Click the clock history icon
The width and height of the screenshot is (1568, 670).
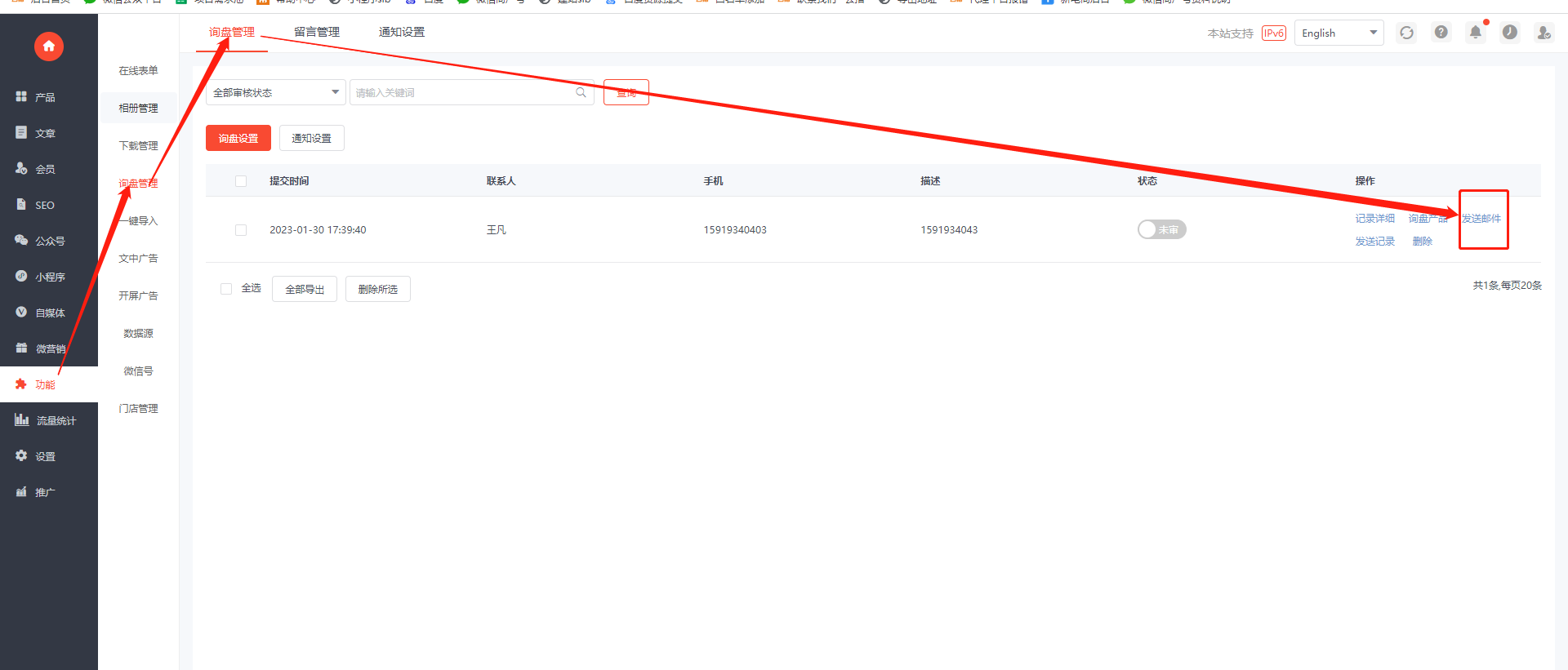(x=1510, y=32)
